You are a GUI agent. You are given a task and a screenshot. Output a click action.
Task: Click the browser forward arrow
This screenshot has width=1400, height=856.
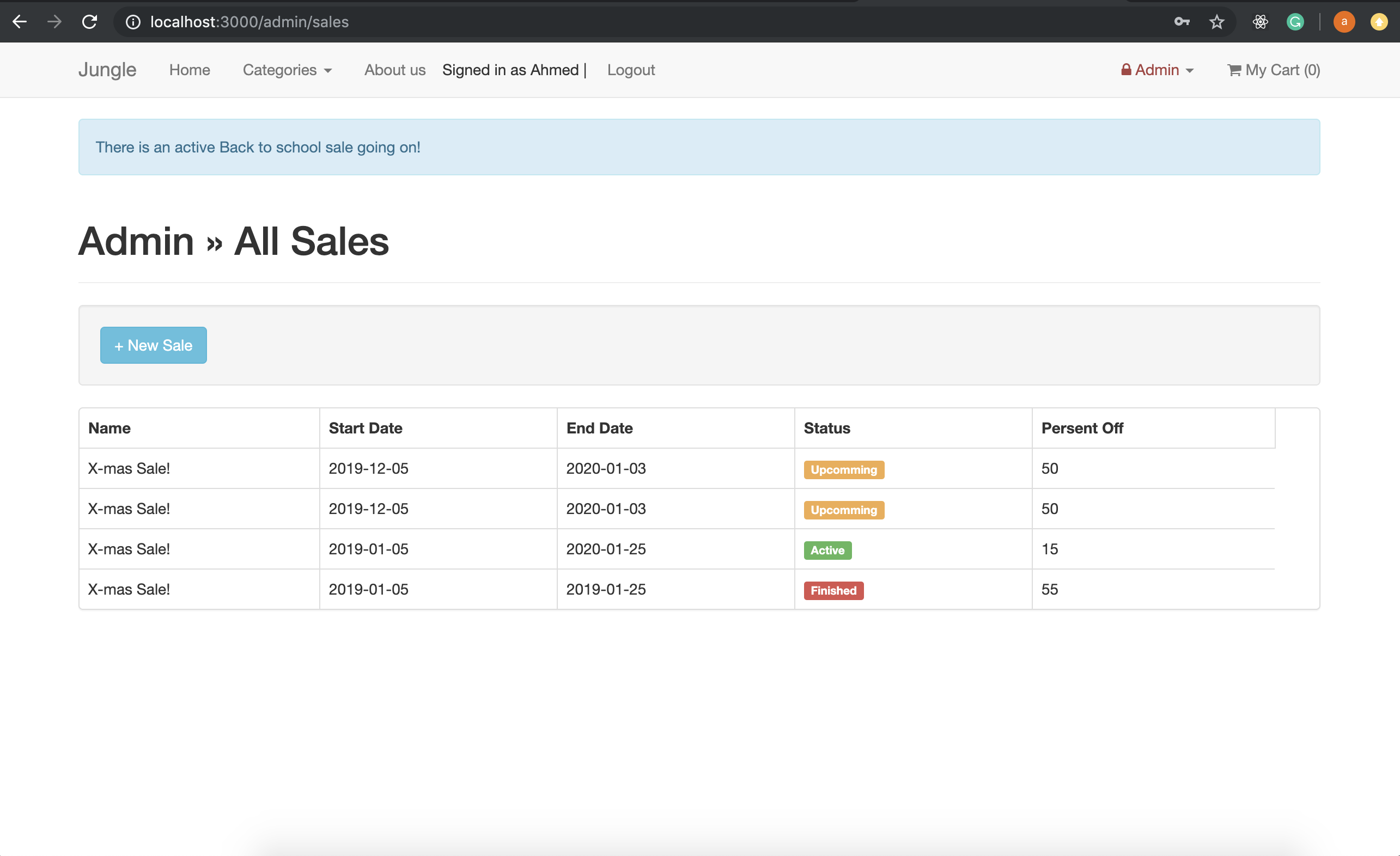54,22
